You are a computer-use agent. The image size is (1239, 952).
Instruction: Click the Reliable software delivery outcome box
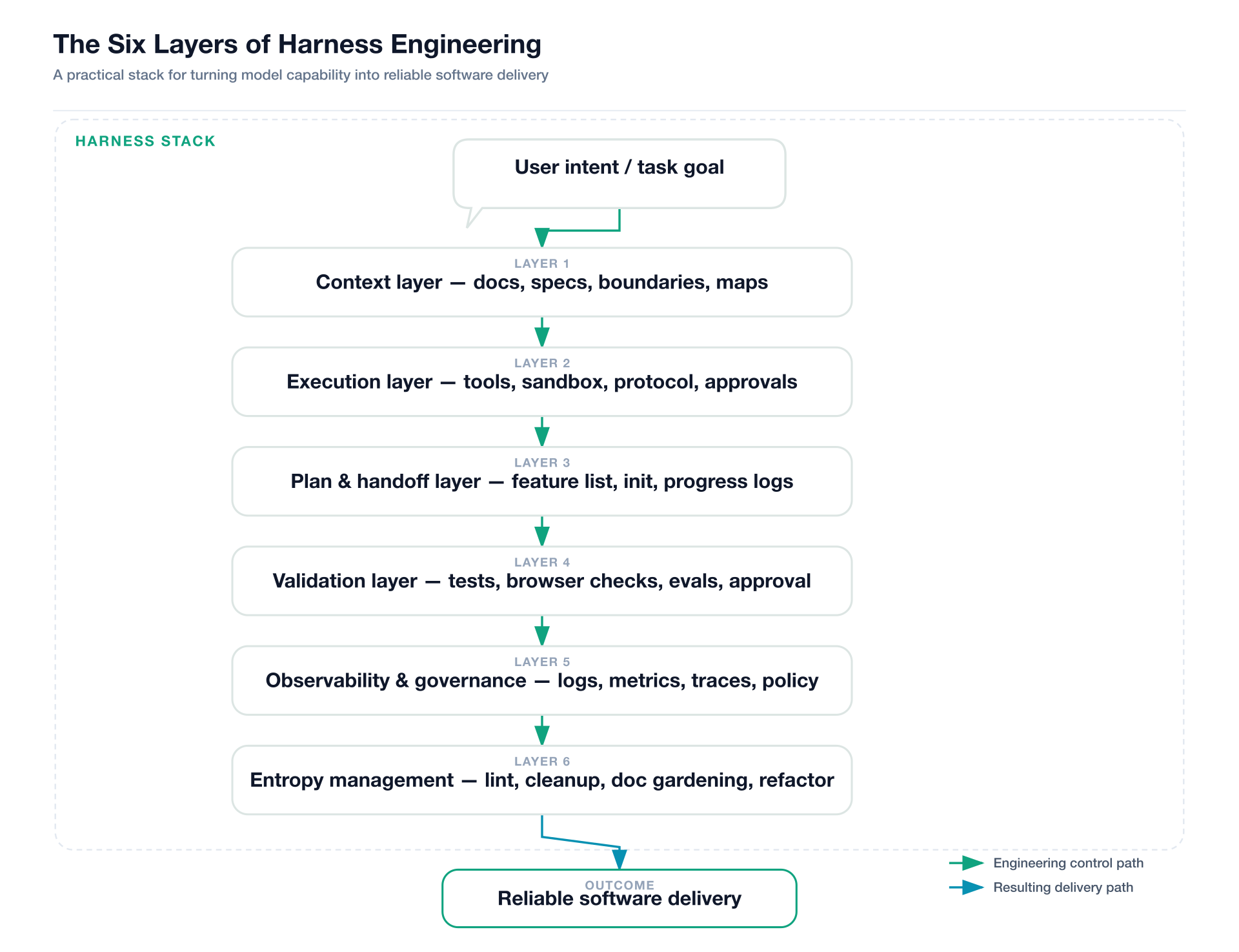click(x=619, y=898)
